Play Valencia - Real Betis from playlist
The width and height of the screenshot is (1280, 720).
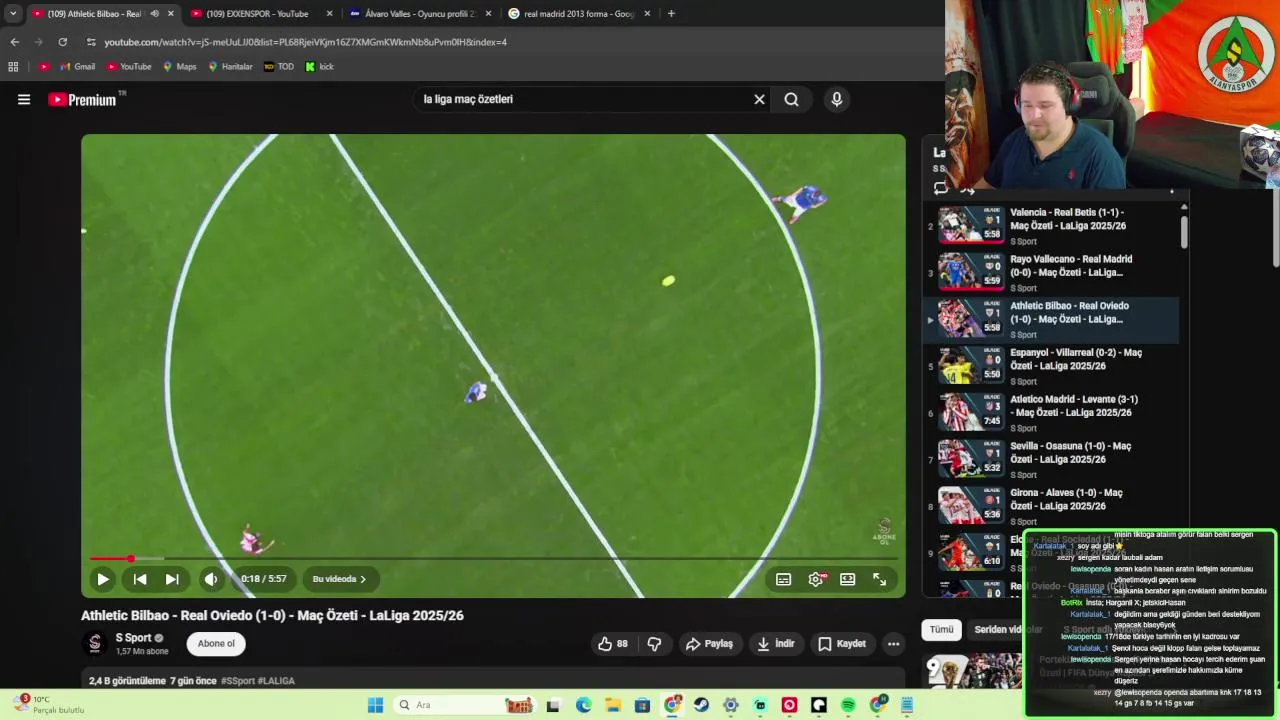pyautogui.click(x=1050, y=225)
